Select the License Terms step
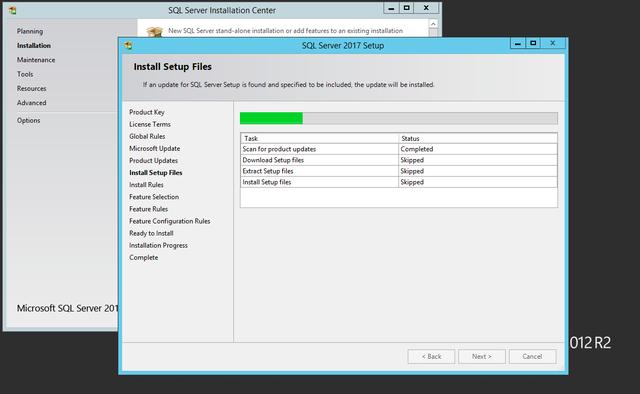This screenshot has height=394, width=640. (x=150, y=124)
